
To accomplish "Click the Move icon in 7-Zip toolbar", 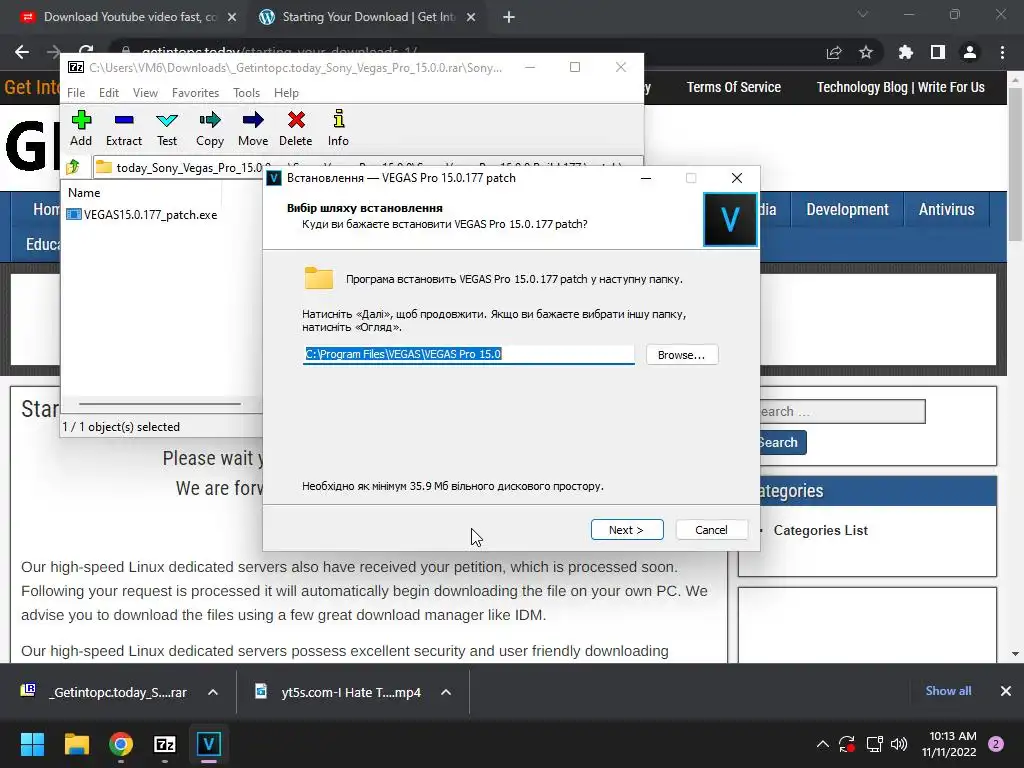I will (253, 128).
